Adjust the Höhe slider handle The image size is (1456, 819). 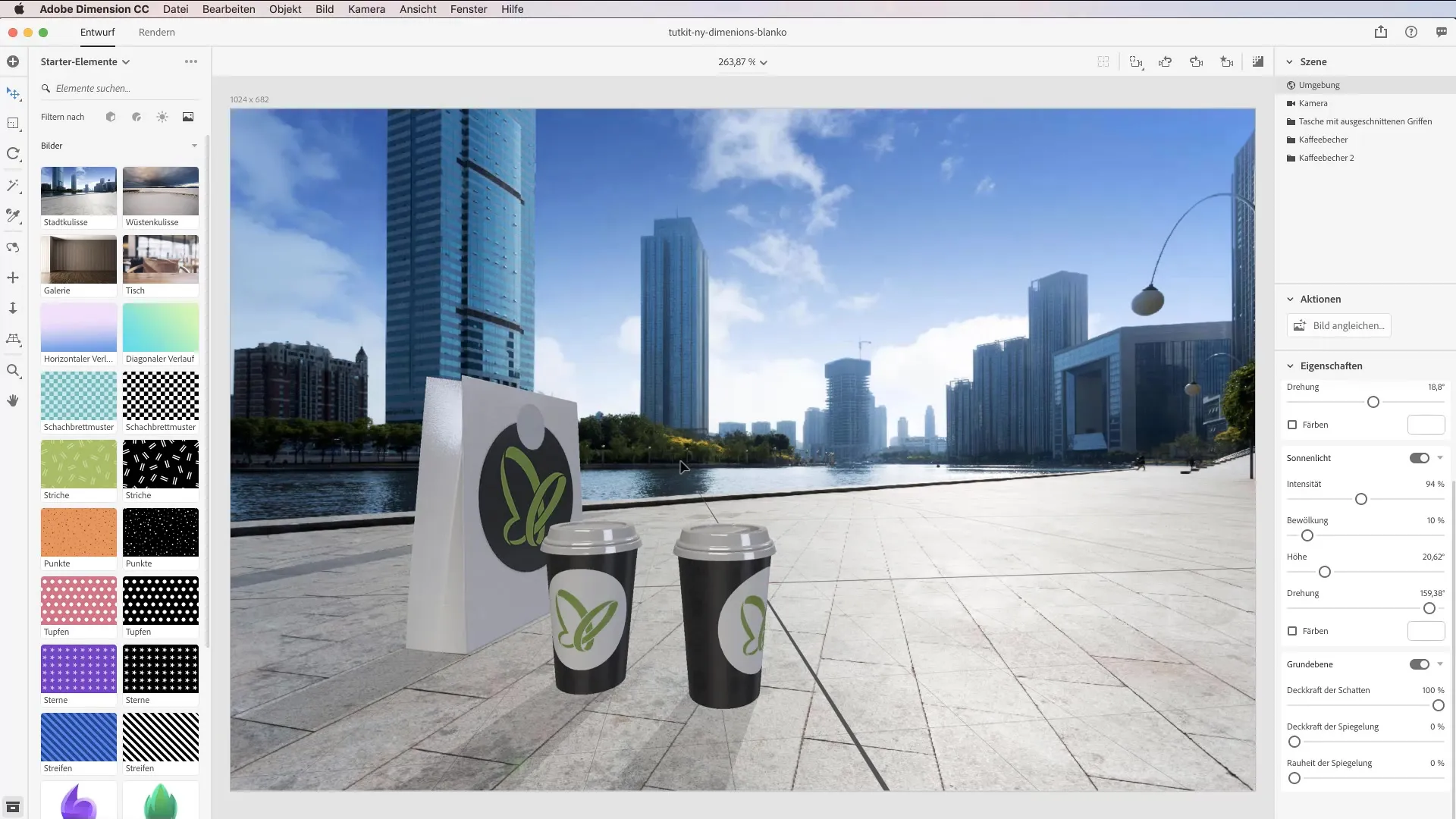pos(1325,572)
